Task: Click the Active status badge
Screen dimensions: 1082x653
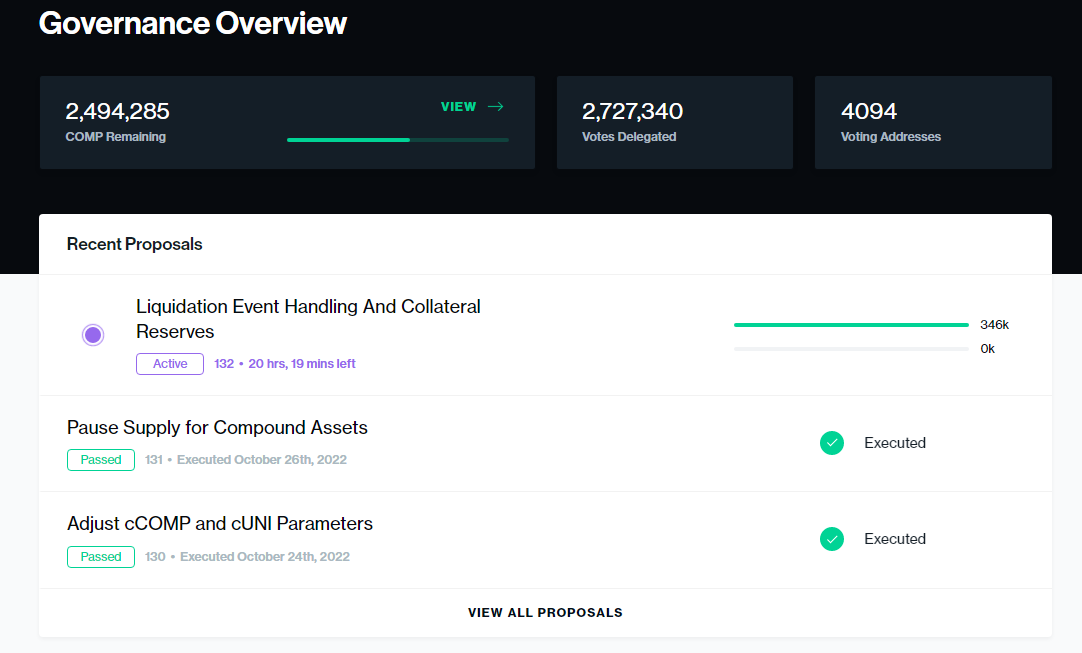Action: (x=170, y=364)
